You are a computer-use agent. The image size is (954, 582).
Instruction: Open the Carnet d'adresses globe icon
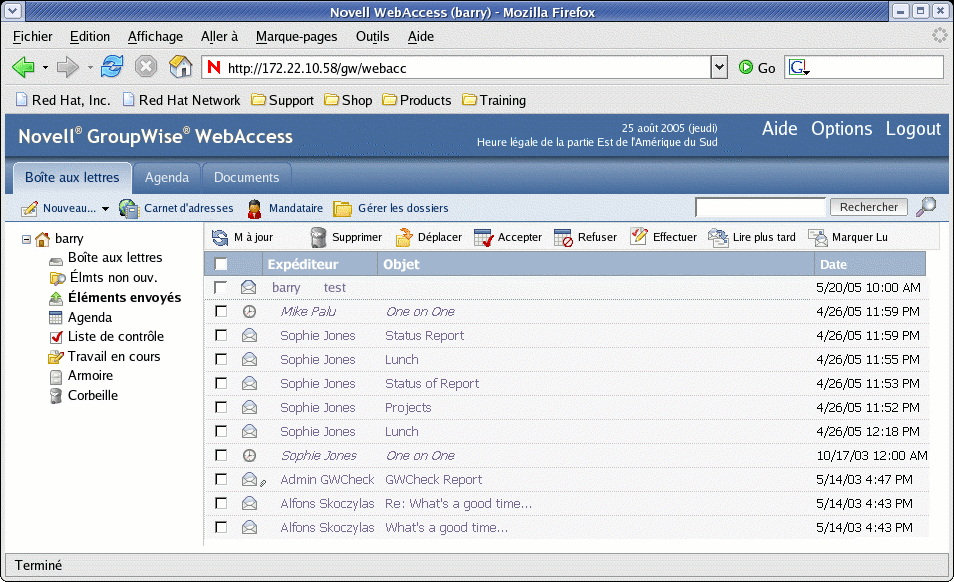128,209
